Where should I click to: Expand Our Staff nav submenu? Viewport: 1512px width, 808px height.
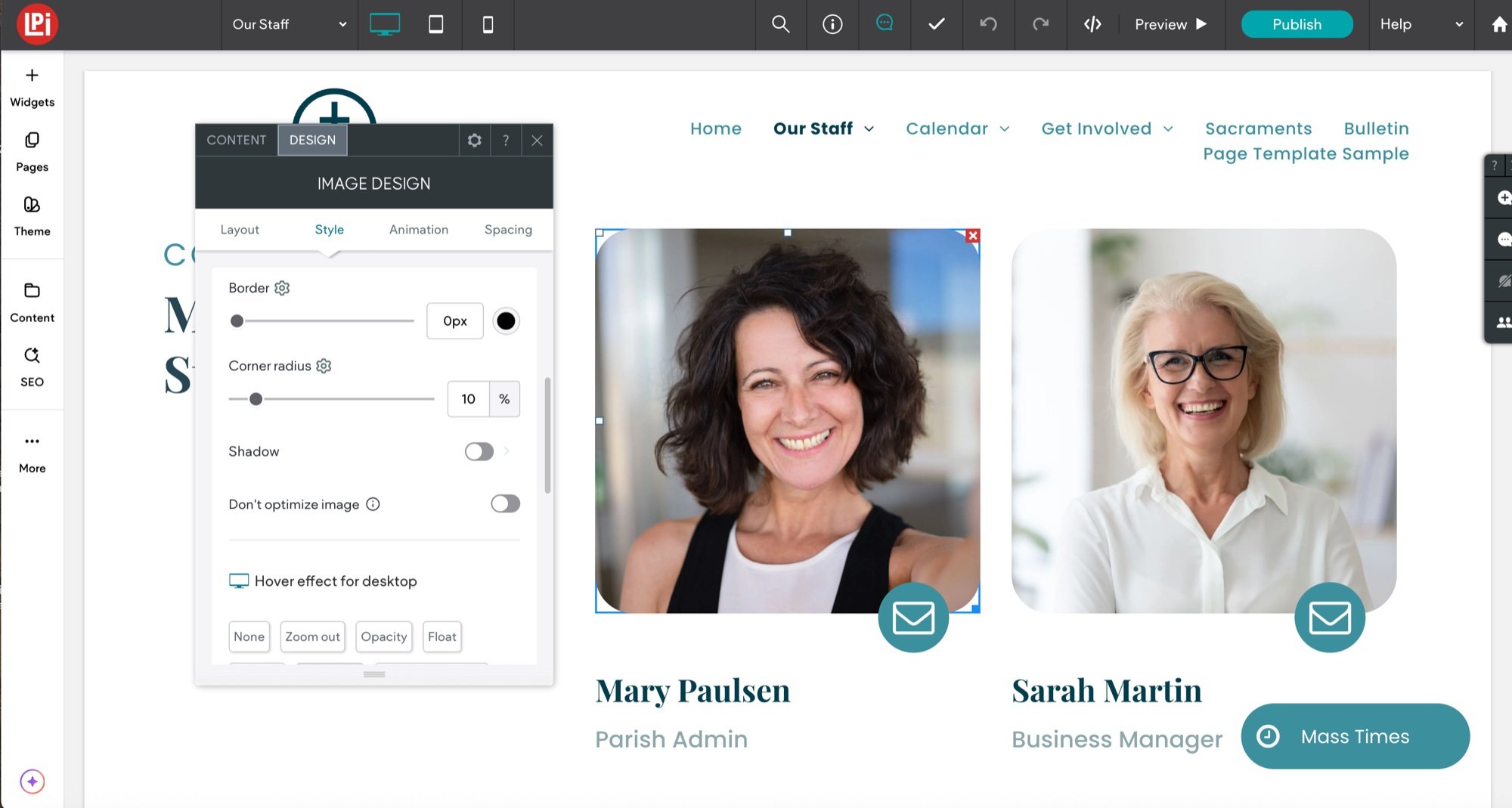click(869, 129)
